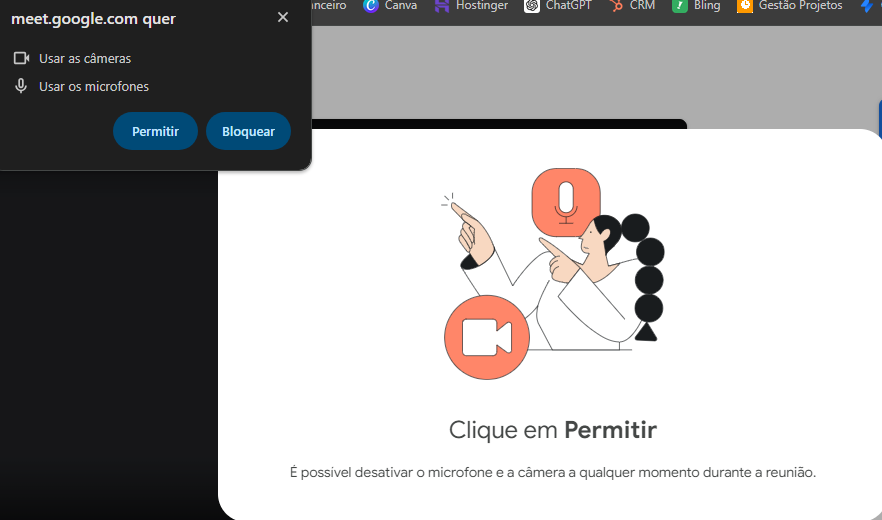882x520 pixels.
Task: Select the 'Usar os microfones' text
Action: click(94, 87)
